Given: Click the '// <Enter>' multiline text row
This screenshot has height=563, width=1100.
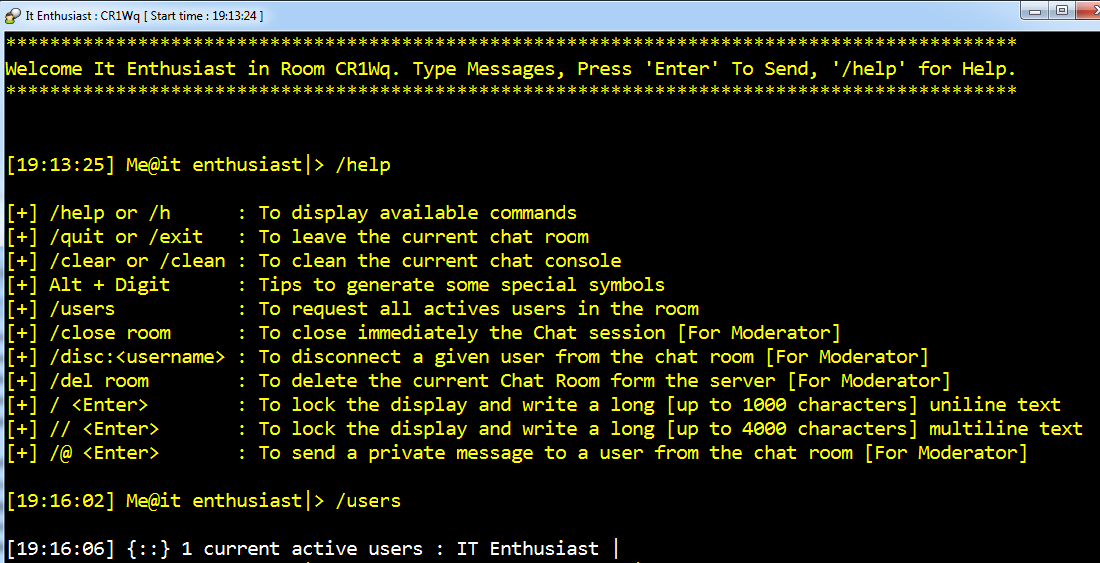Looking at the screenshot, I should coord(544,428).
